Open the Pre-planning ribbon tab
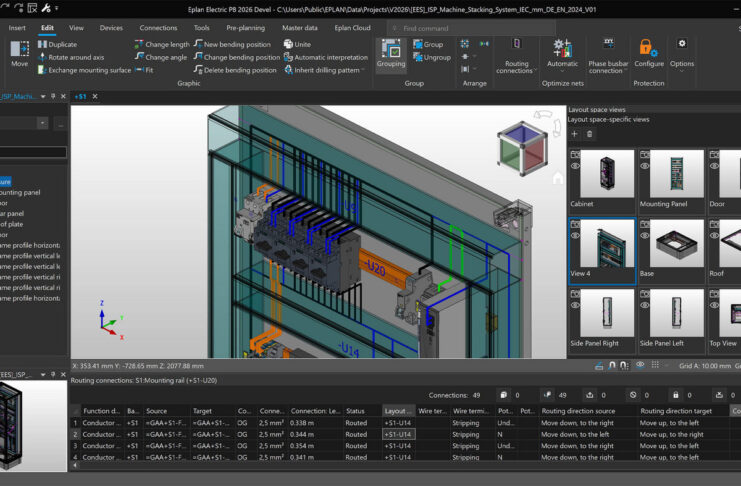Image resolution: width=741 pixels, height=486 pixels. 245,28
